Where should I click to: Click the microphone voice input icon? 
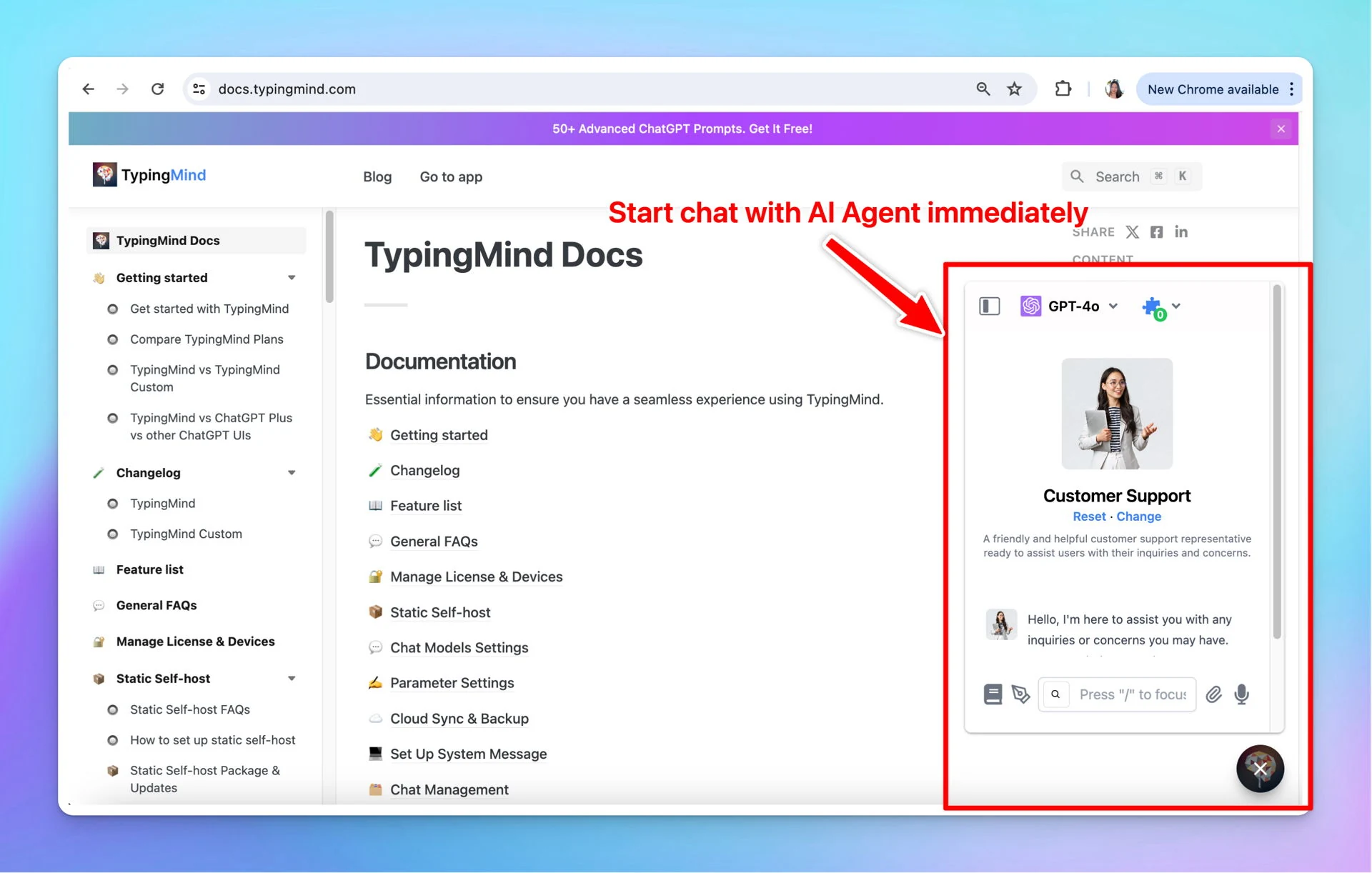(x=1242, y=694)
